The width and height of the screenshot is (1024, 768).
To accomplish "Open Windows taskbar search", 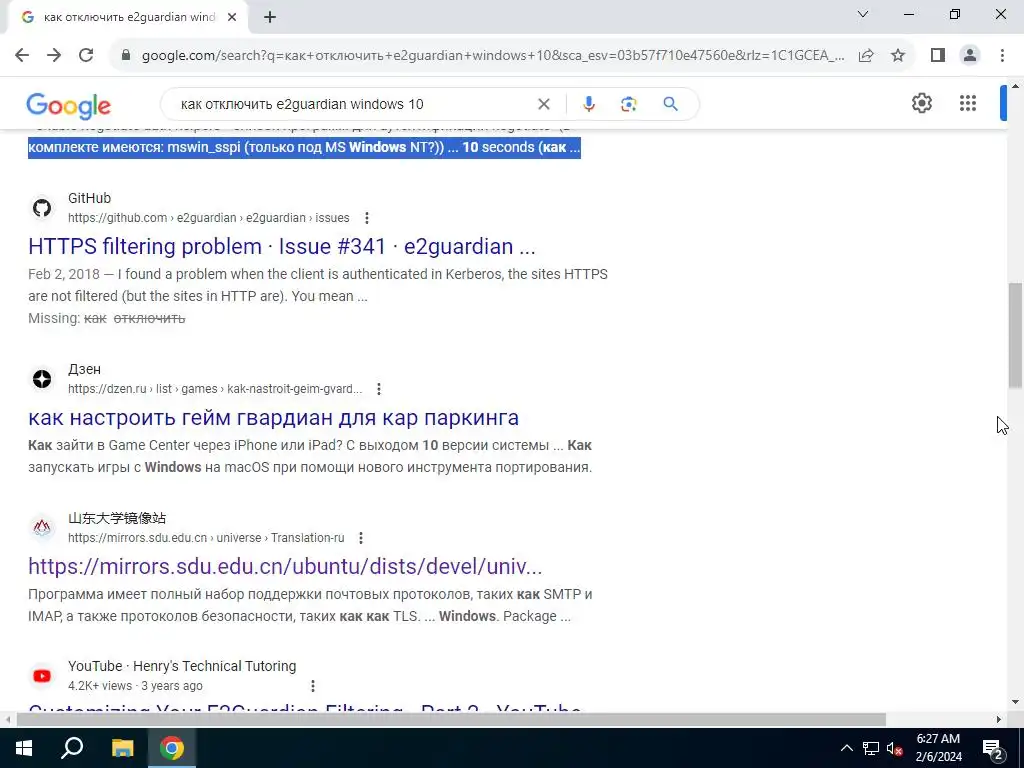I will (72, 748).
